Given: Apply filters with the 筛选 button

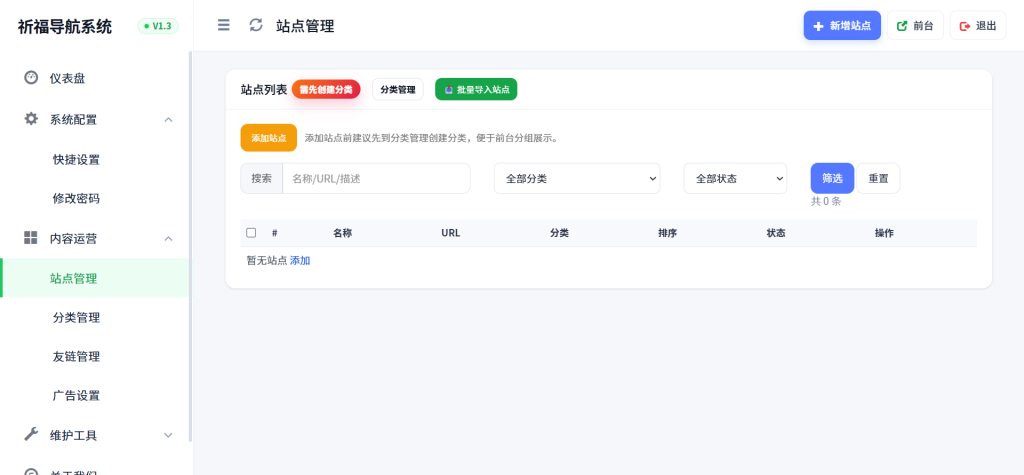Looking at the screenshot, I should 832,178.
